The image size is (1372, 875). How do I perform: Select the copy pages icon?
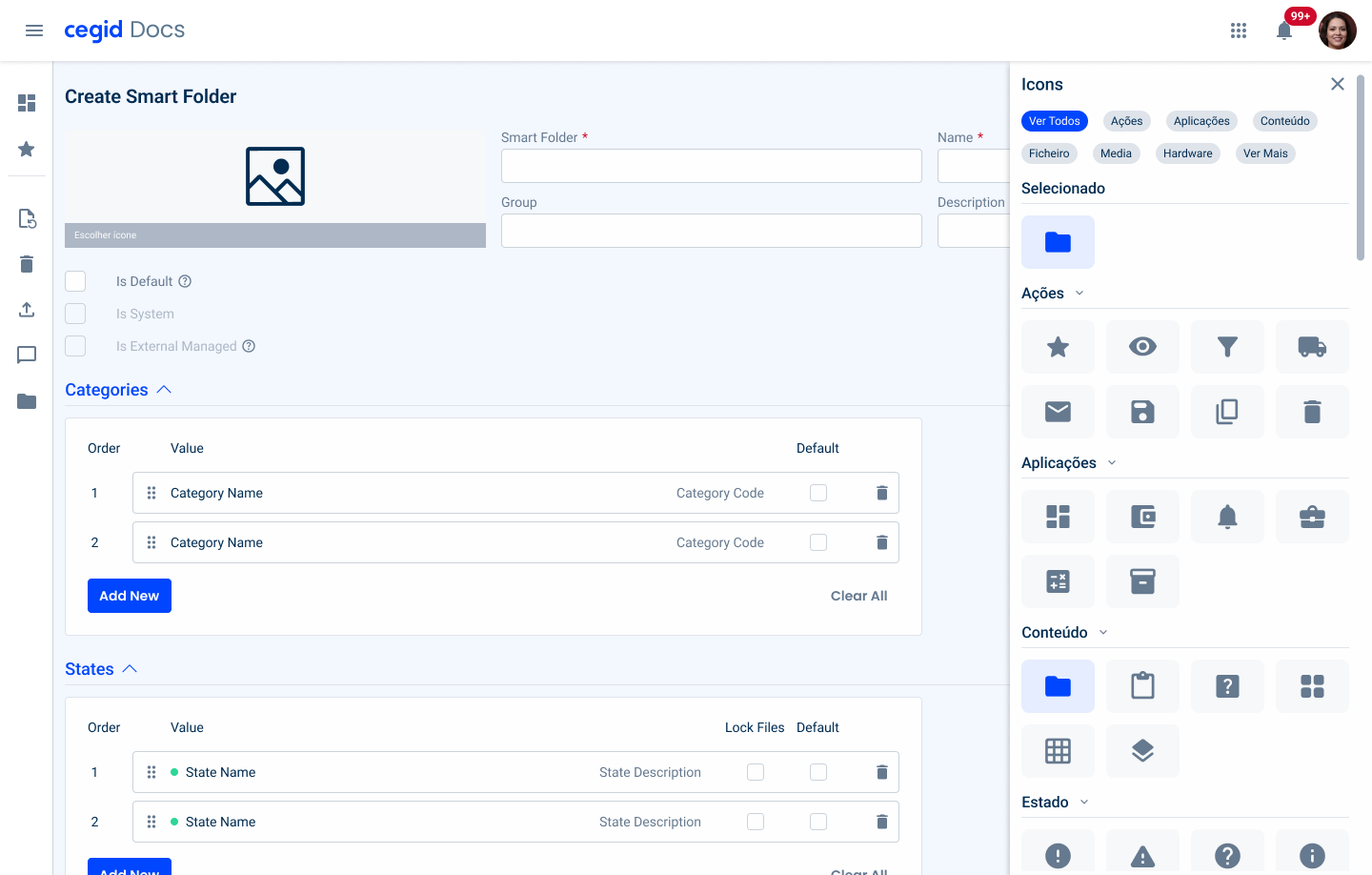[1227, 412]
